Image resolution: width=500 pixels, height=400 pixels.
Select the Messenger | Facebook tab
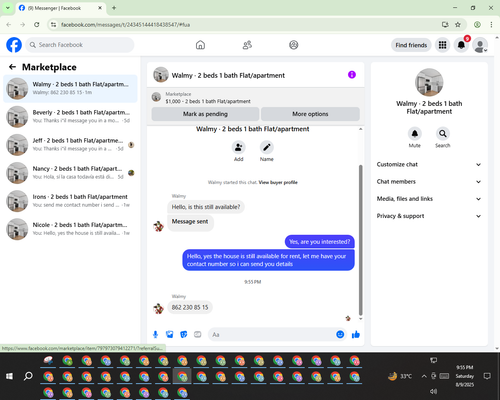pyautogui.click(x=60, y=8)
